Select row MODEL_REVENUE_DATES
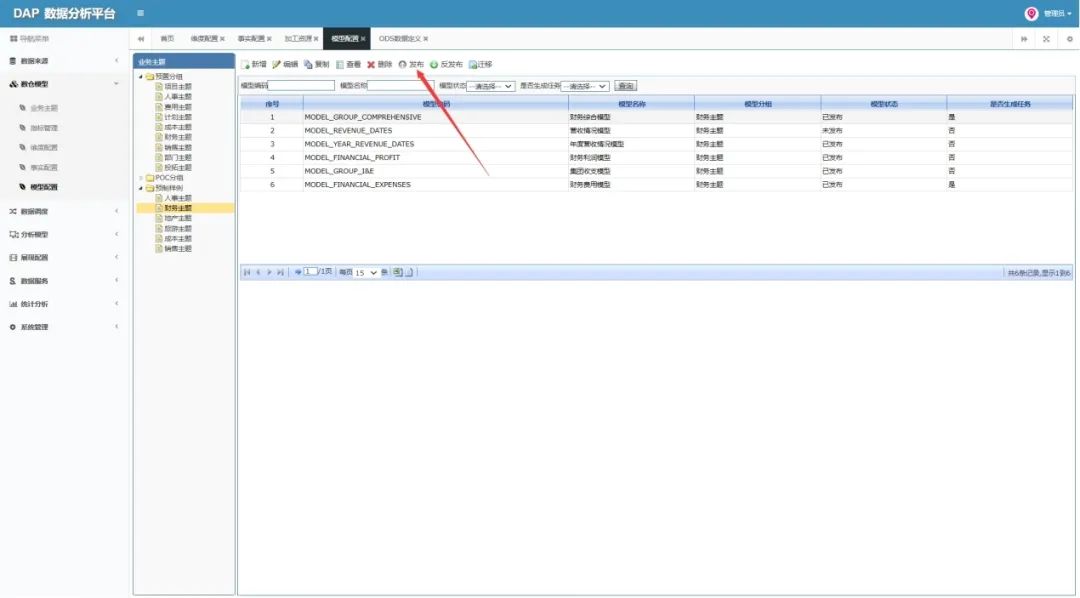1080x598 pixels. pyautogui.click(x=656, y=131)
